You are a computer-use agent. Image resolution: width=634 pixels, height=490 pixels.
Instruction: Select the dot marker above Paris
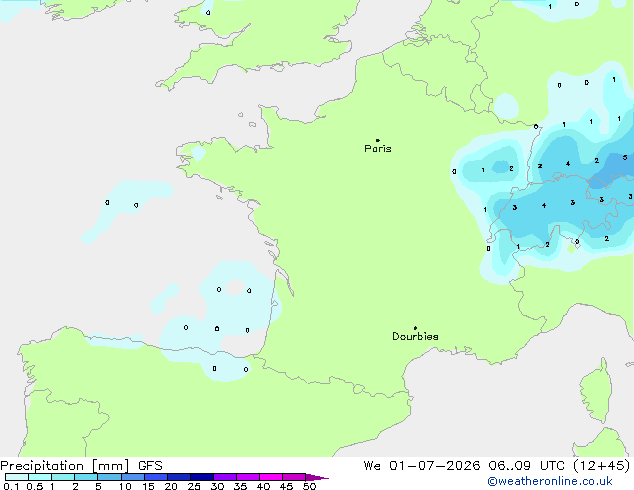[378, 140]
